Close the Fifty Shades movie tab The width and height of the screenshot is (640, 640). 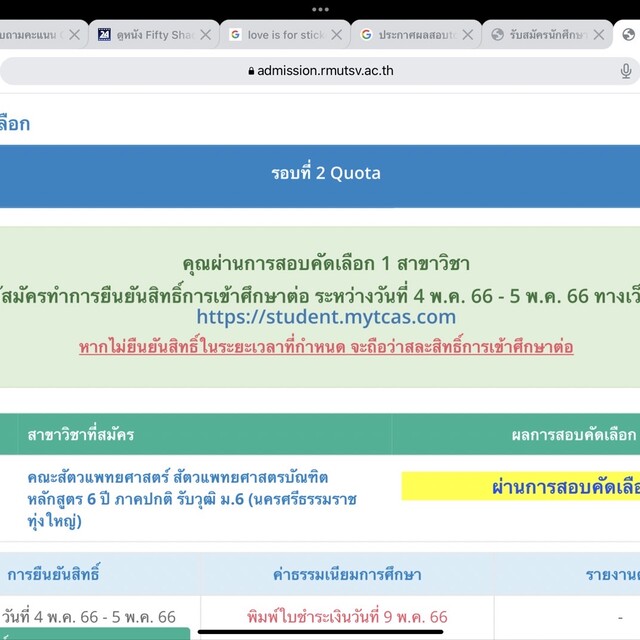[x=205, y=35]
